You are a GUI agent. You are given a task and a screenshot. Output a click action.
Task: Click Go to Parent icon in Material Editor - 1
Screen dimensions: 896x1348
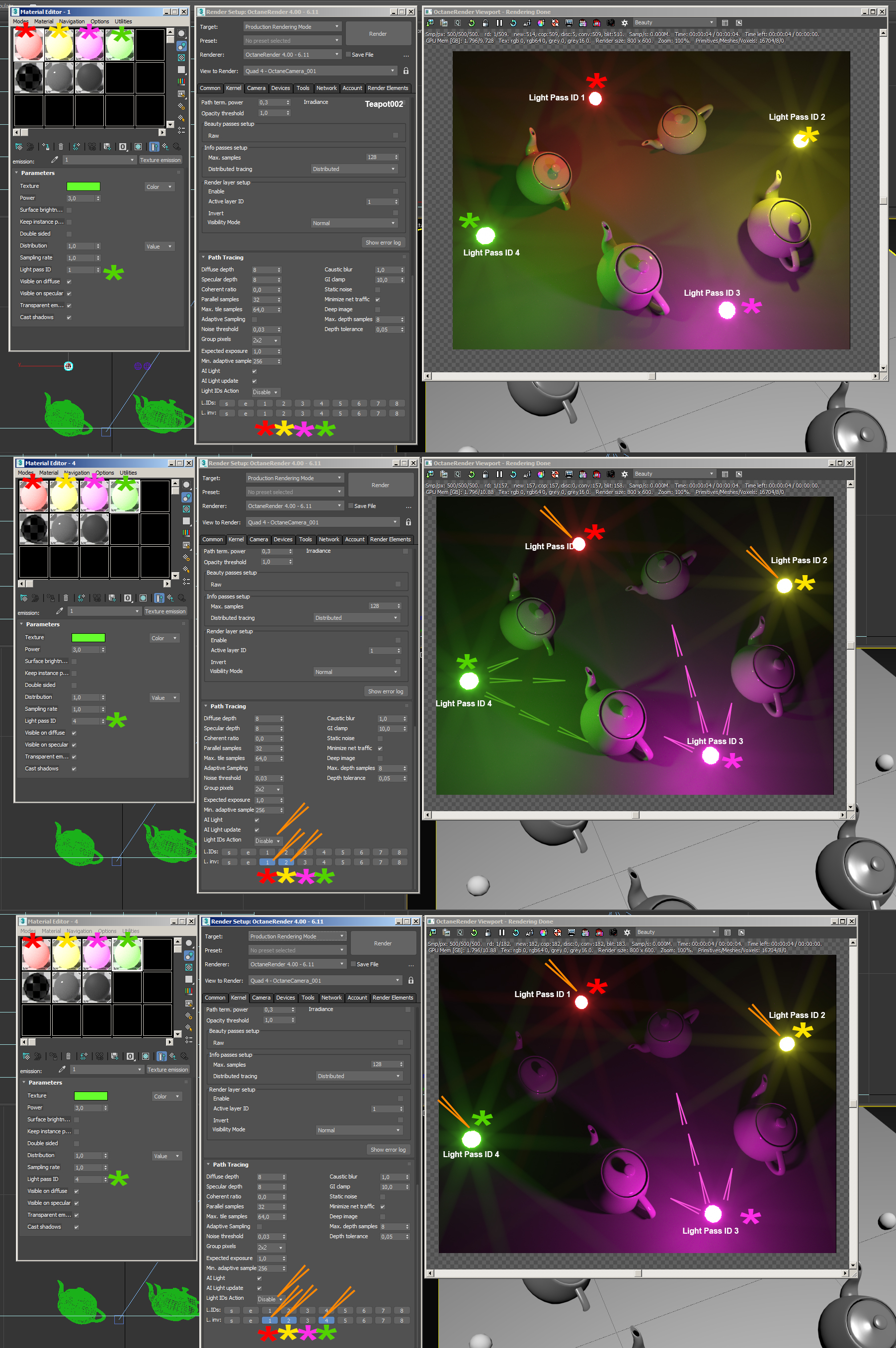(x=165, y=147)
